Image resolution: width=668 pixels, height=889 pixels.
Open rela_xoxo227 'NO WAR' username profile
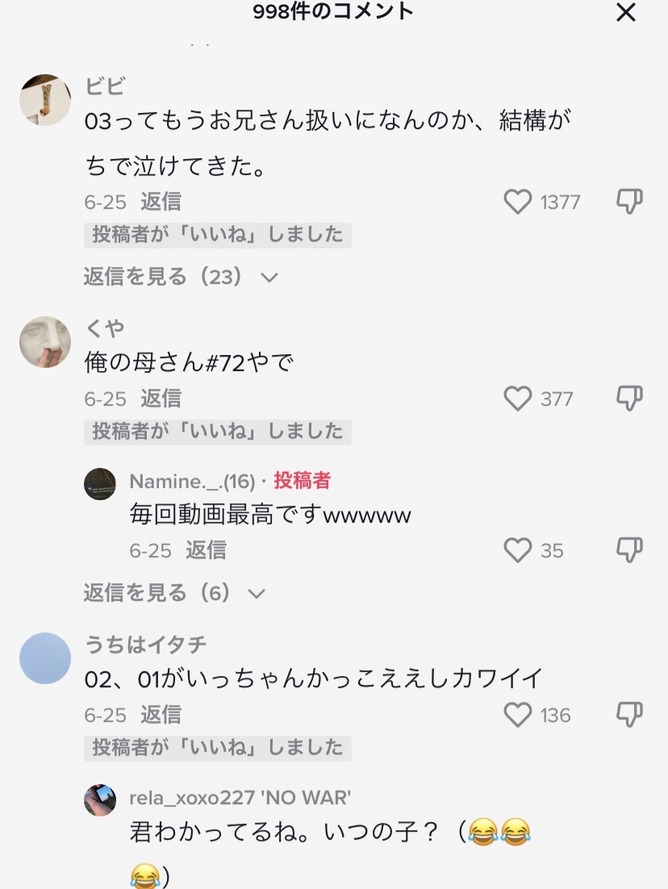240,798
